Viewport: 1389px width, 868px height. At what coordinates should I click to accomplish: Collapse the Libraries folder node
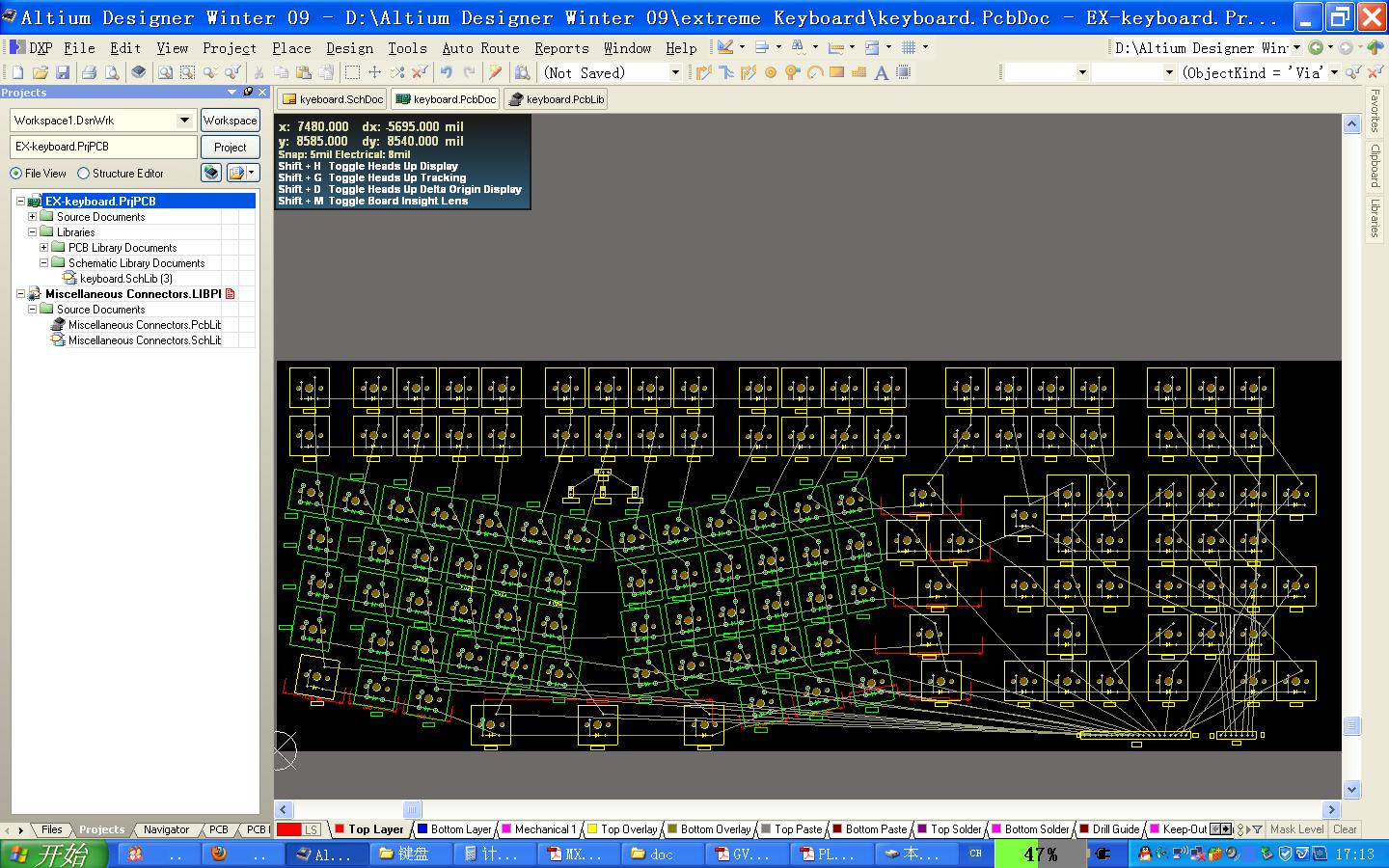[32, 232]
